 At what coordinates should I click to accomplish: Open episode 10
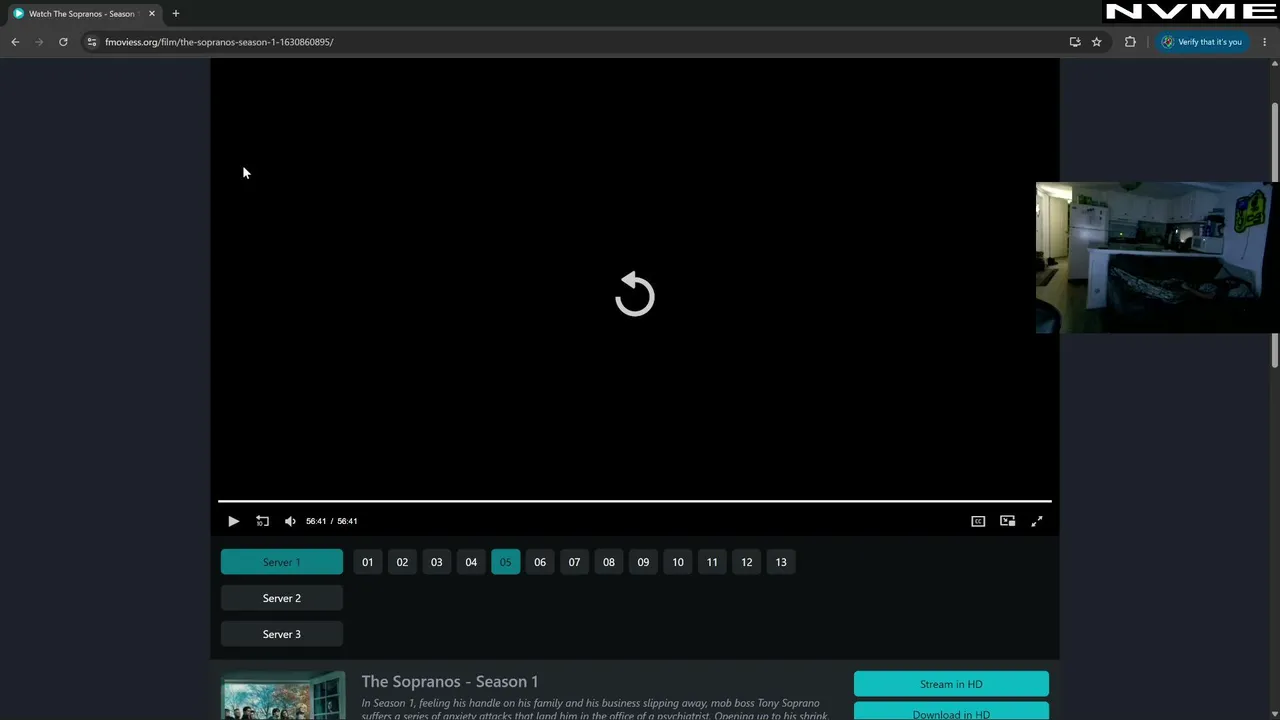coord(678,562)
